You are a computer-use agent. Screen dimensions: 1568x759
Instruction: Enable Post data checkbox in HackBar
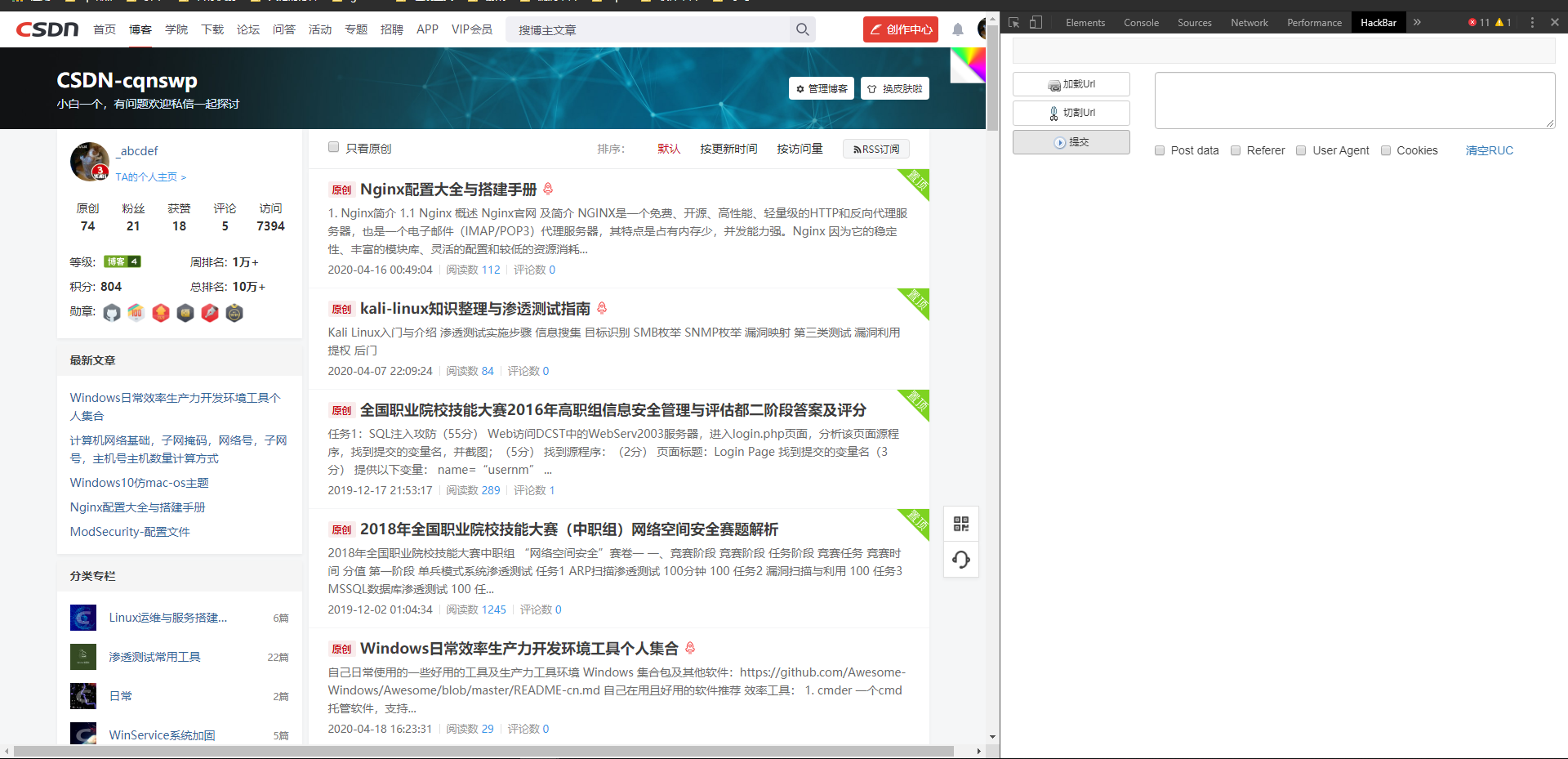coord(1160,150)
